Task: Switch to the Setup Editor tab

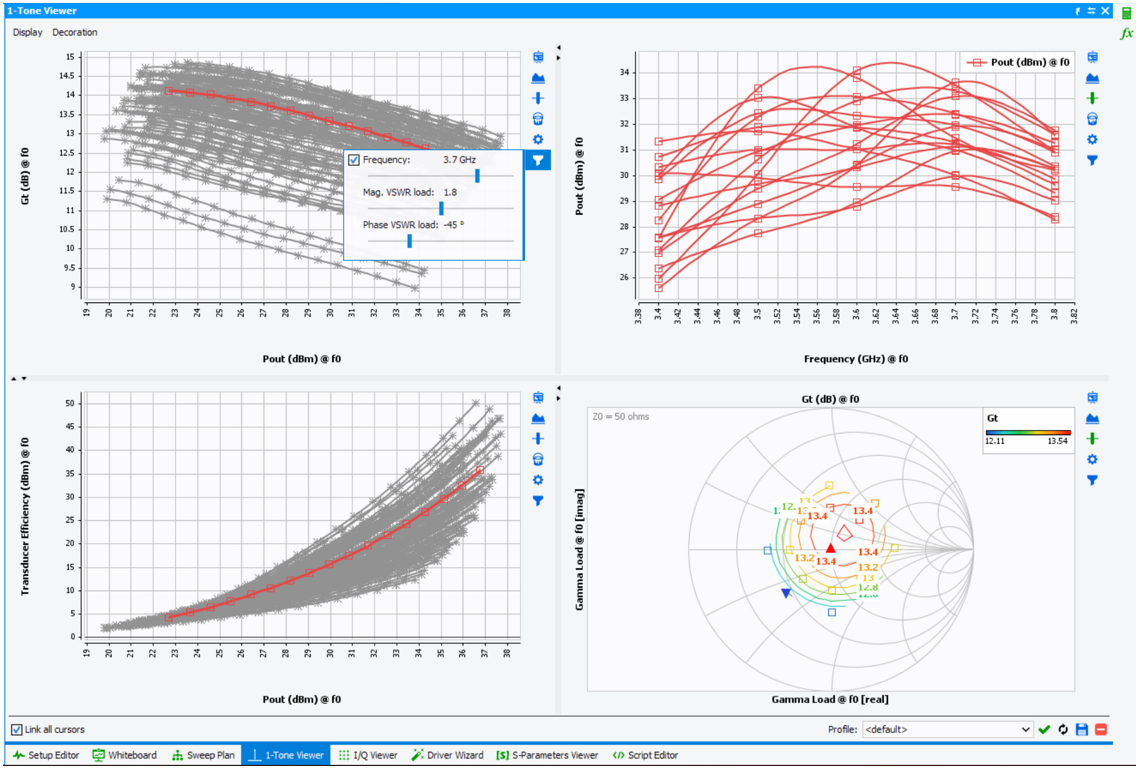Action: pos(46,755)
